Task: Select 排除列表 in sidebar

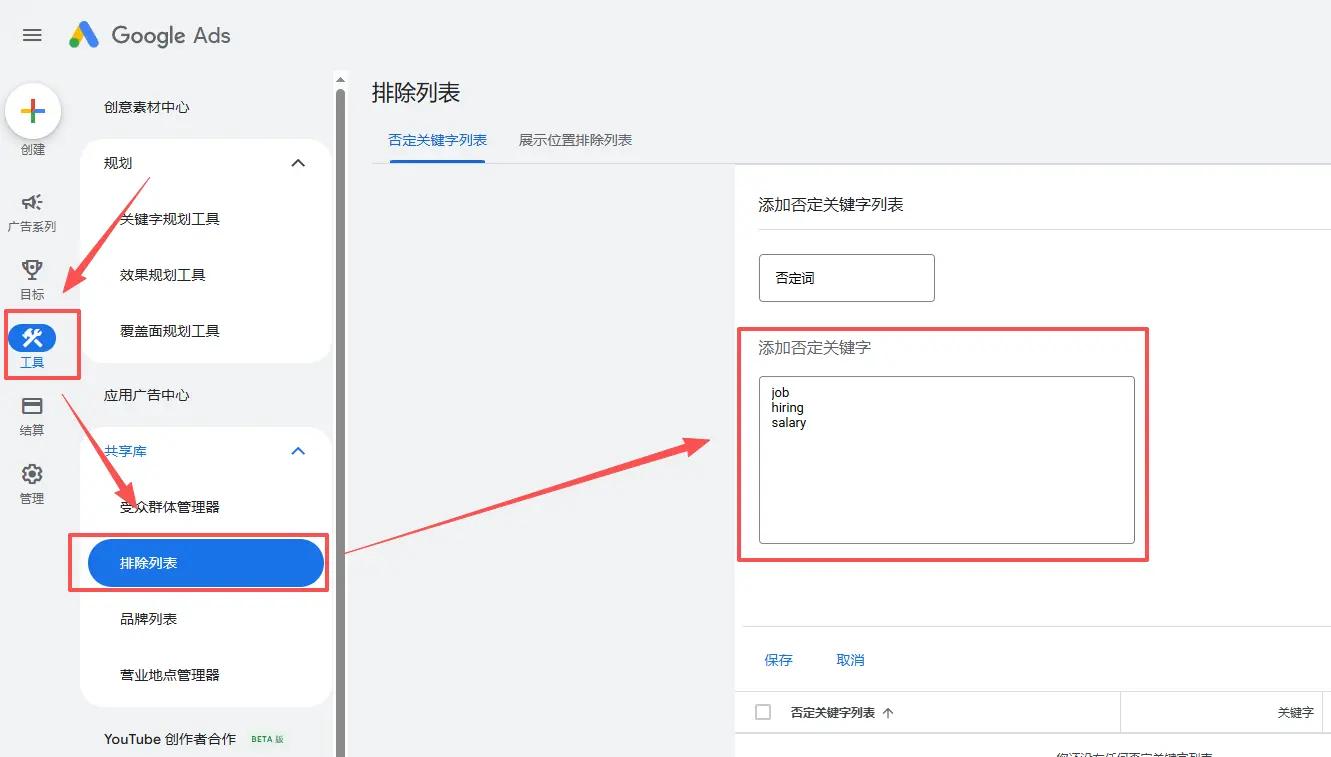Action: tap(206, 563)
